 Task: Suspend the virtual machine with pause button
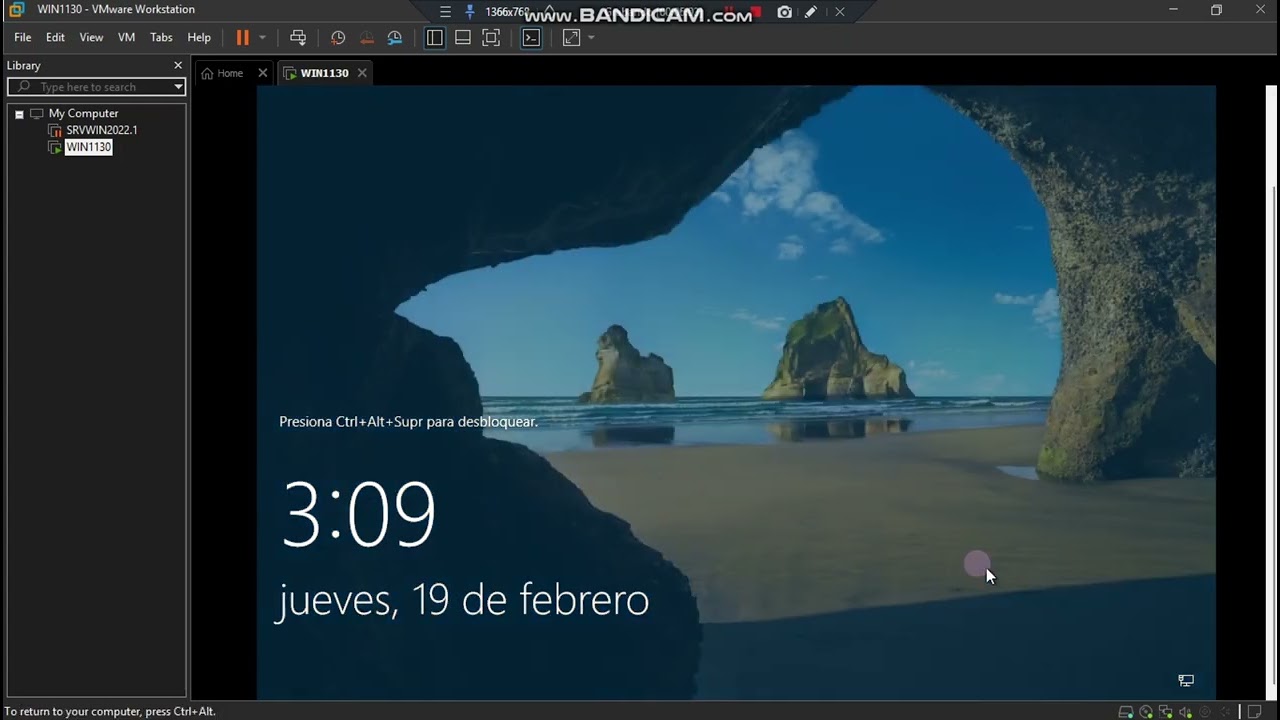pyautogui.click(x=242, y=37)
